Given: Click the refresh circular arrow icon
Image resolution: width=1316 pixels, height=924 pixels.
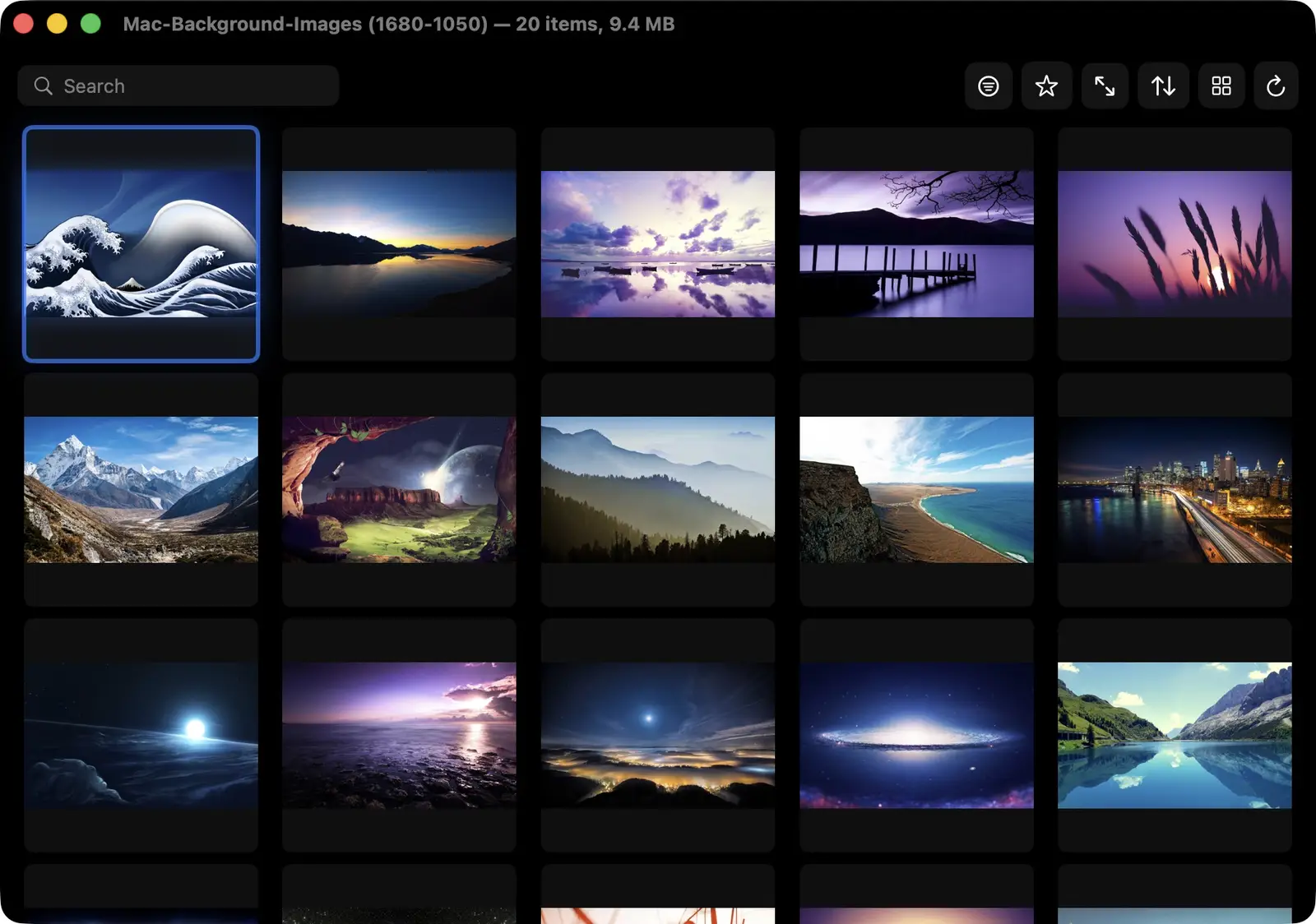Looking at the screenshot, I should [x=1276, y=85].
